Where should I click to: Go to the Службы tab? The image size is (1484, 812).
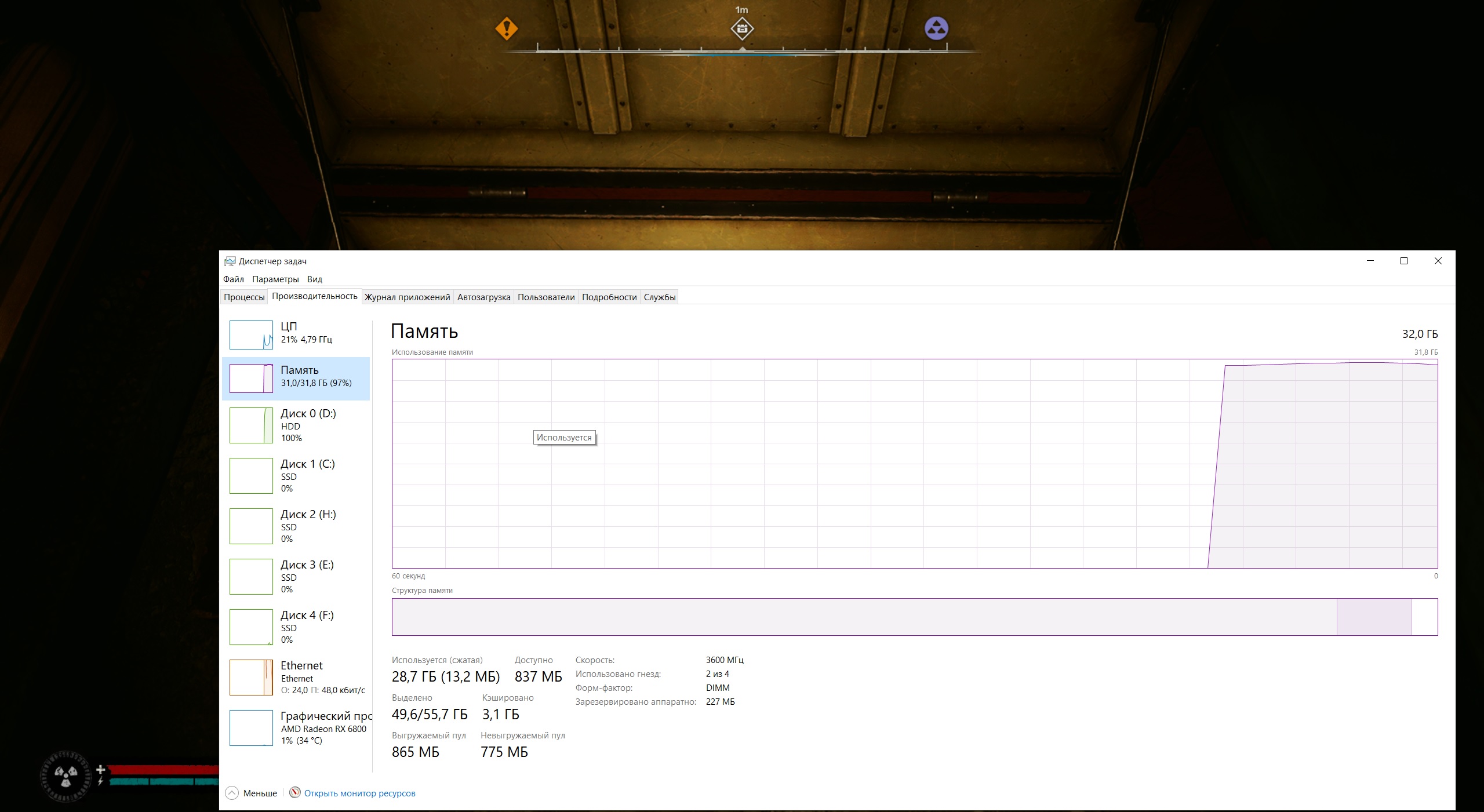tap(659, 297)
